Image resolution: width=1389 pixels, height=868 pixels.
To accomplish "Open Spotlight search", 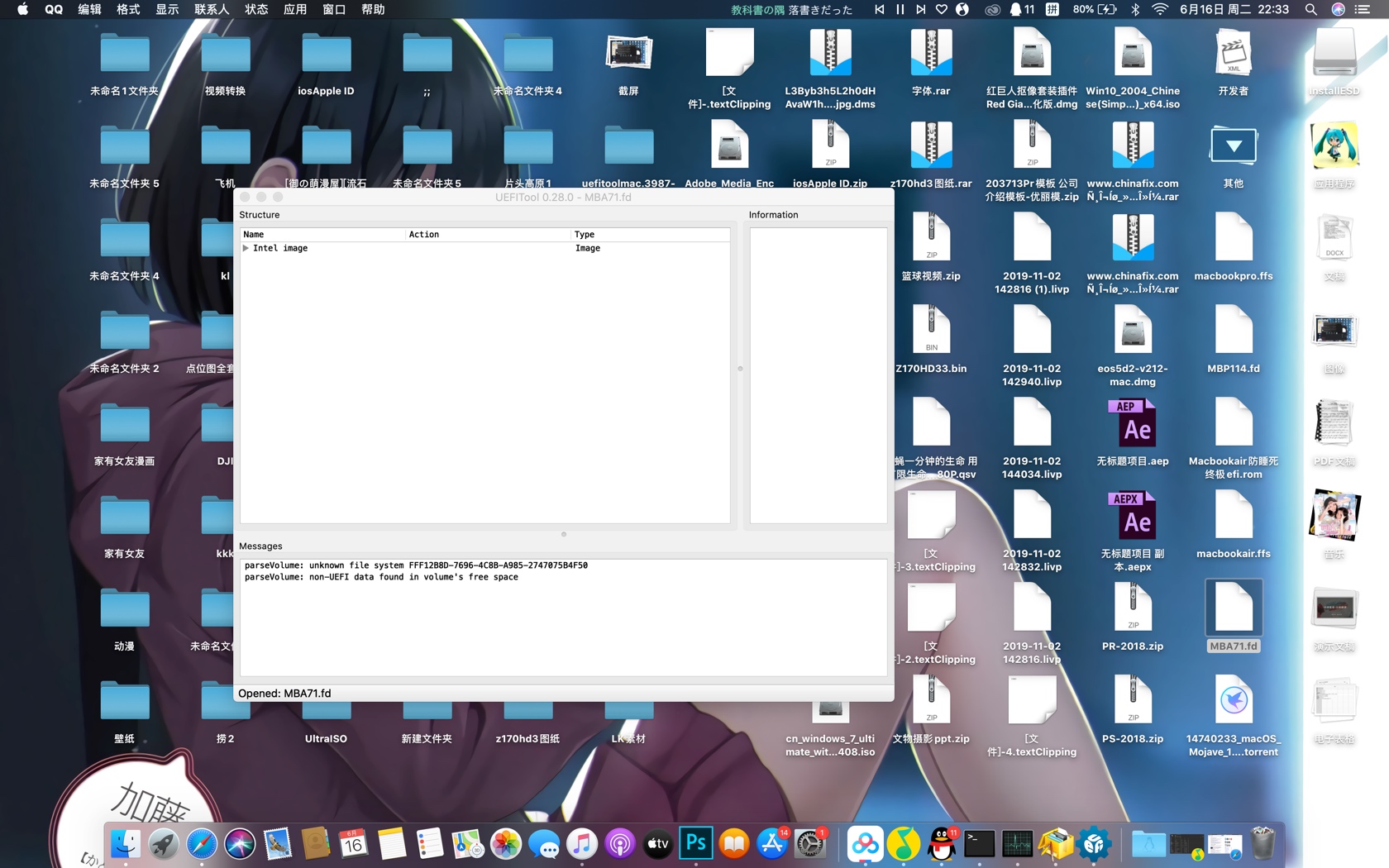I will [1310, 9].
